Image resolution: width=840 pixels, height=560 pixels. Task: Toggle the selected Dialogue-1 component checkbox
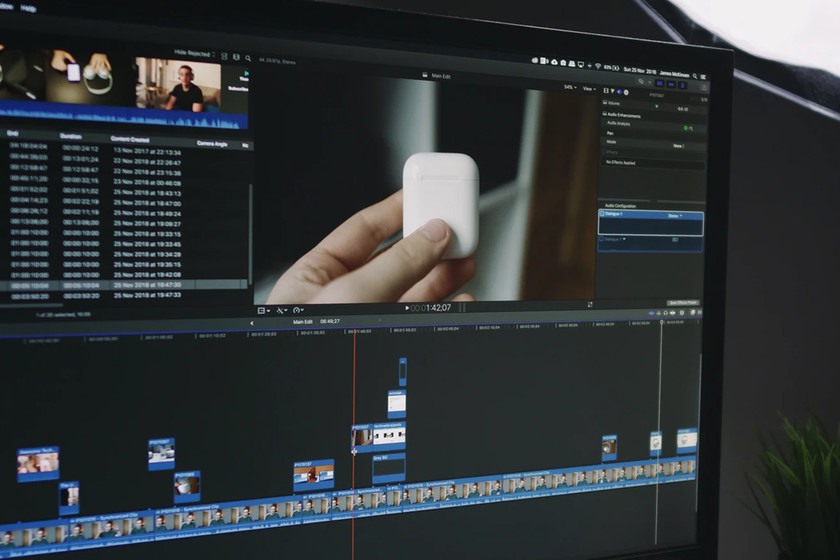pos(602,213)
